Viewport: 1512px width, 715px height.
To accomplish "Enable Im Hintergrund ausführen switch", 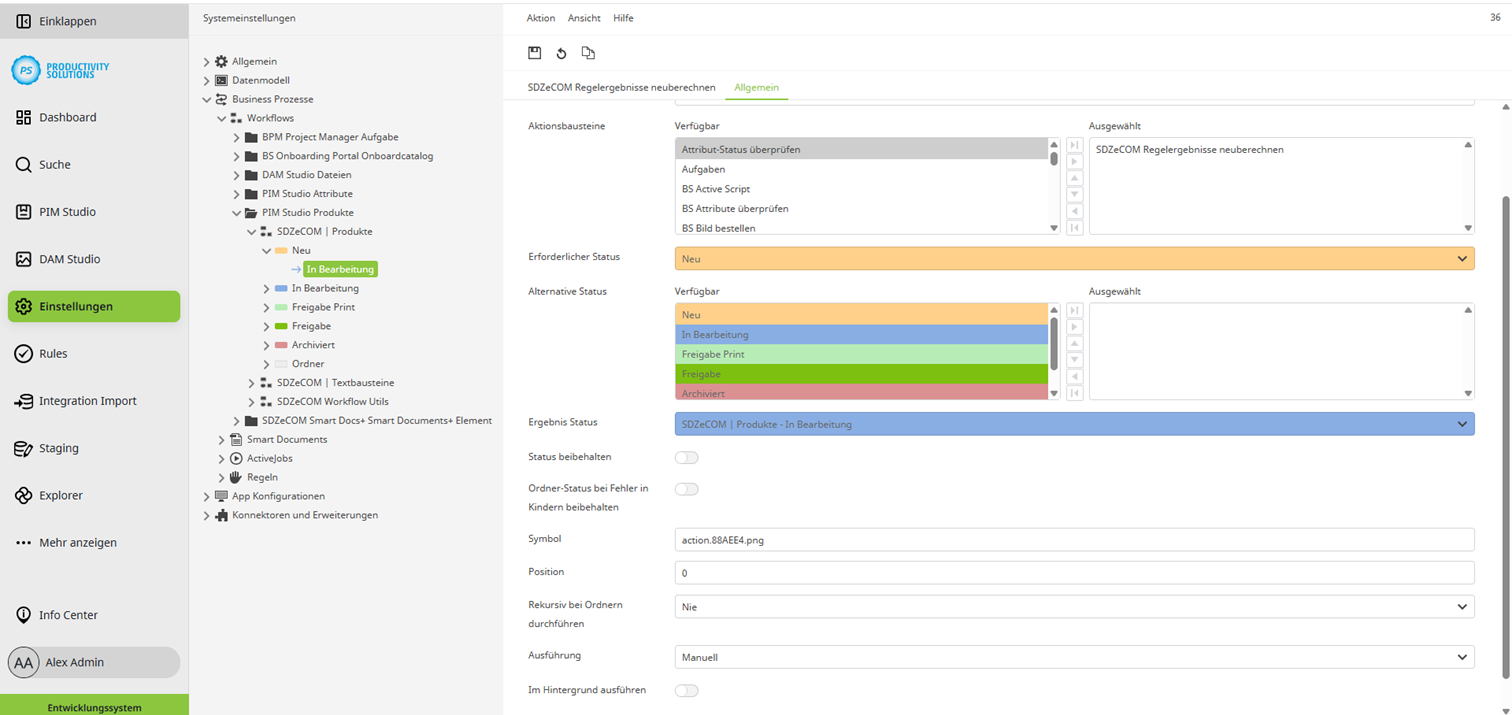I will pyautogui.click(x=686, y=690).
